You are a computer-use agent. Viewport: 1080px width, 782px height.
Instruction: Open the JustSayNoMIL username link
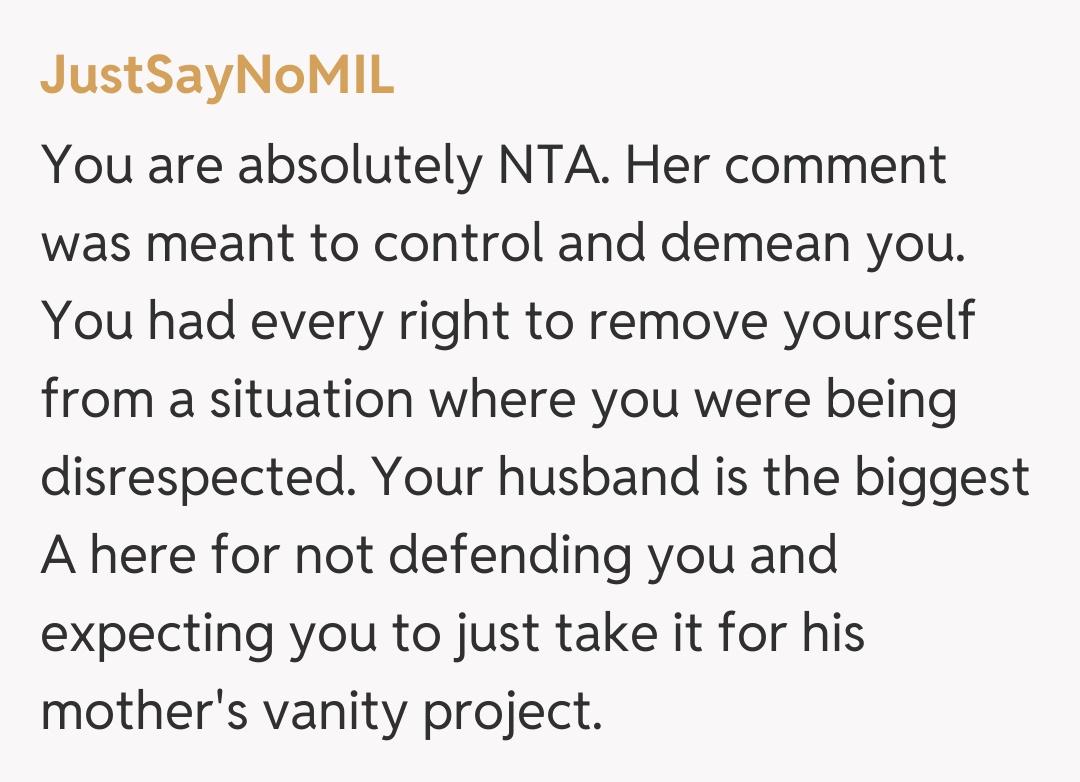click(217, 78)
